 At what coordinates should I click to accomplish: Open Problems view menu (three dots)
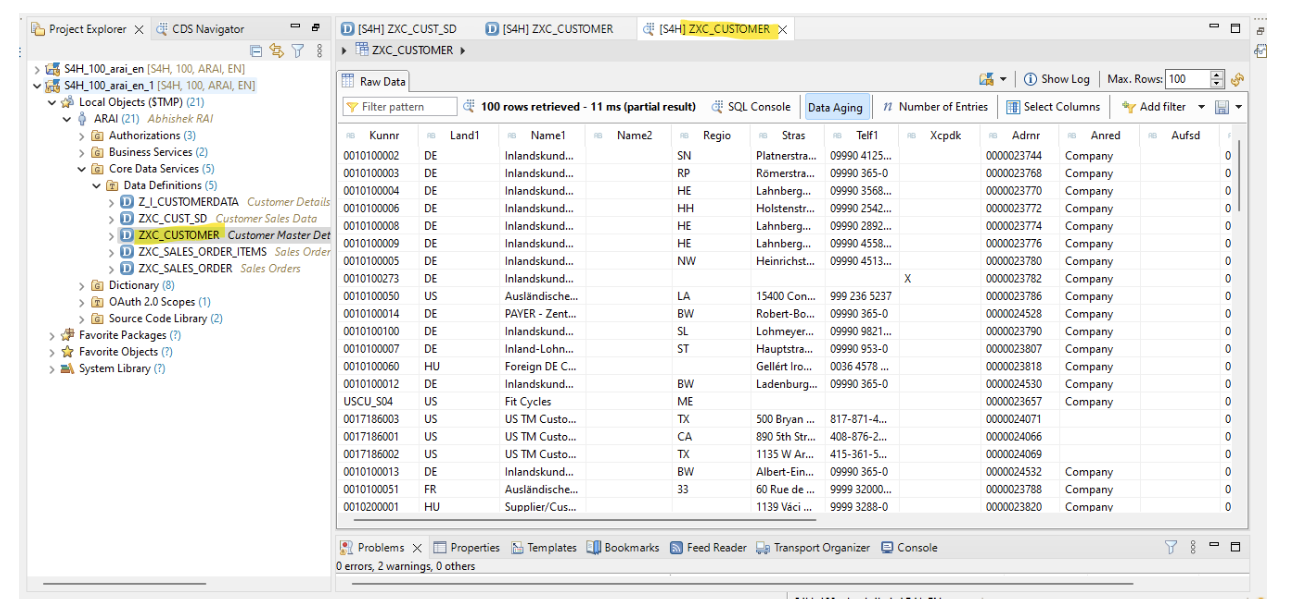1193,547
